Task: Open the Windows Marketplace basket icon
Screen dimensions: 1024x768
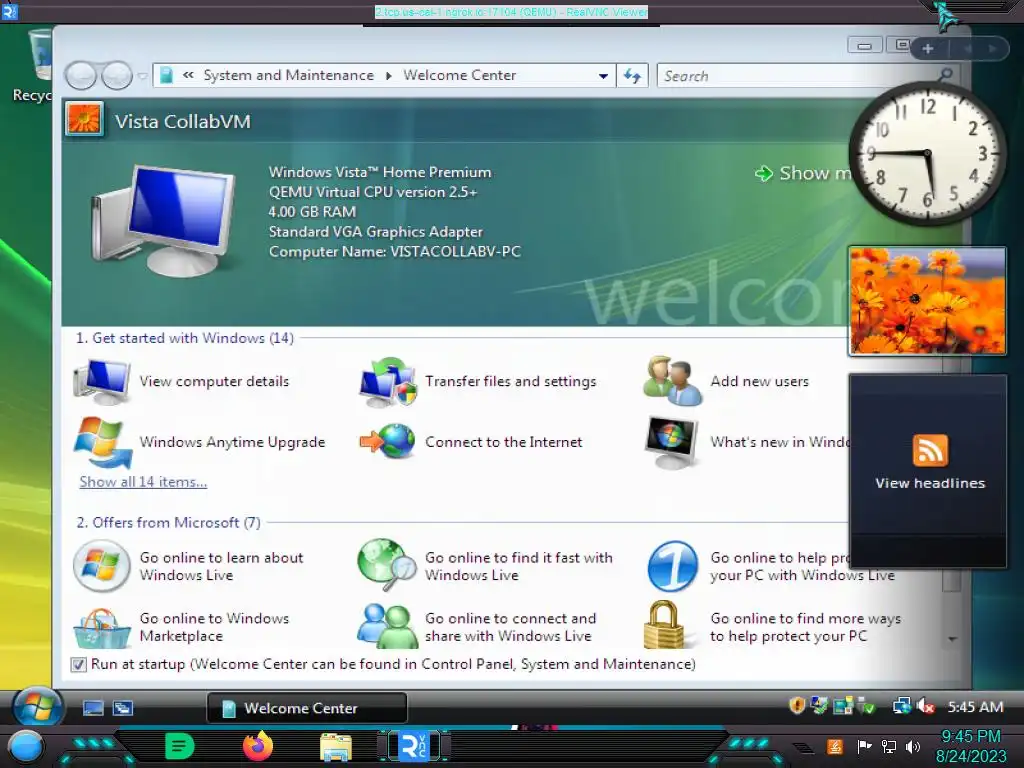Action: click(102, 628)
